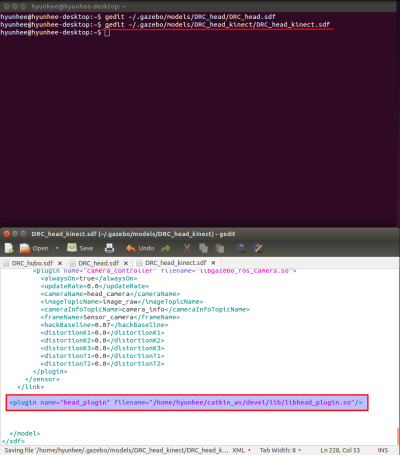400x455 pixels.
Task: Close the DRC_hubo.sdf tab
Action: 60,263
